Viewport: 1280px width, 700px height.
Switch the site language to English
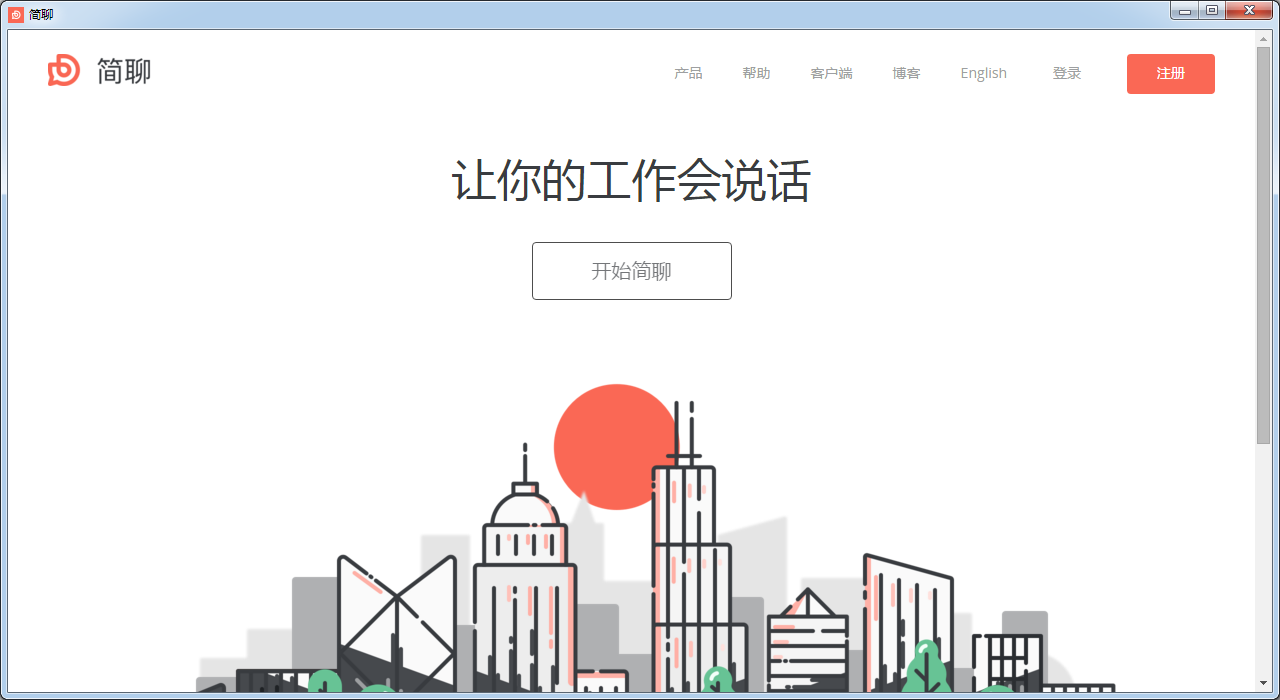click(x=983, y=72)
